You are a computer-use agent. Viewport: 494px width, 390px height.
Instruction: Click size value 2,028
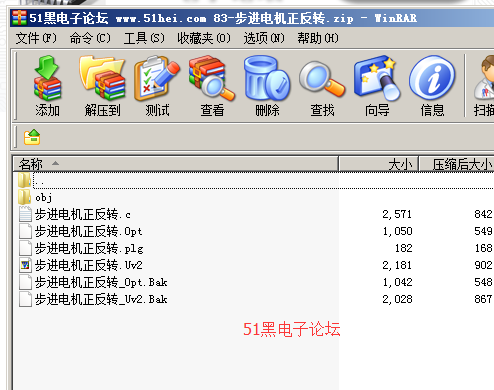point(397,299)
